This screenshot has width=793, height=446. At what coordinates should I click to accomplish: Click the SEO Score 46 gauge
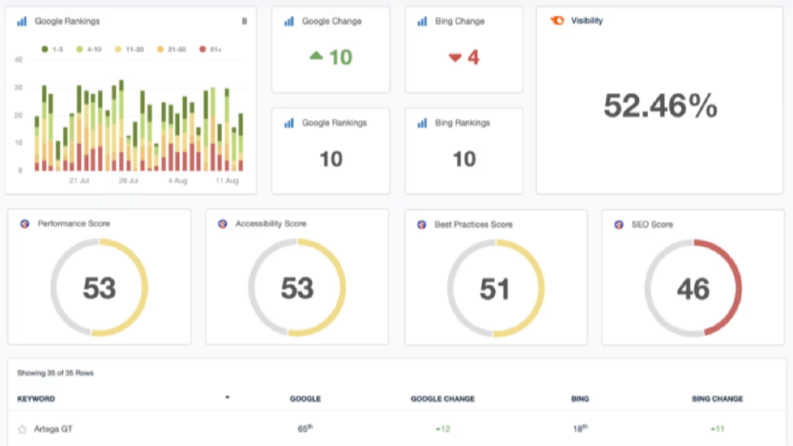693,288
